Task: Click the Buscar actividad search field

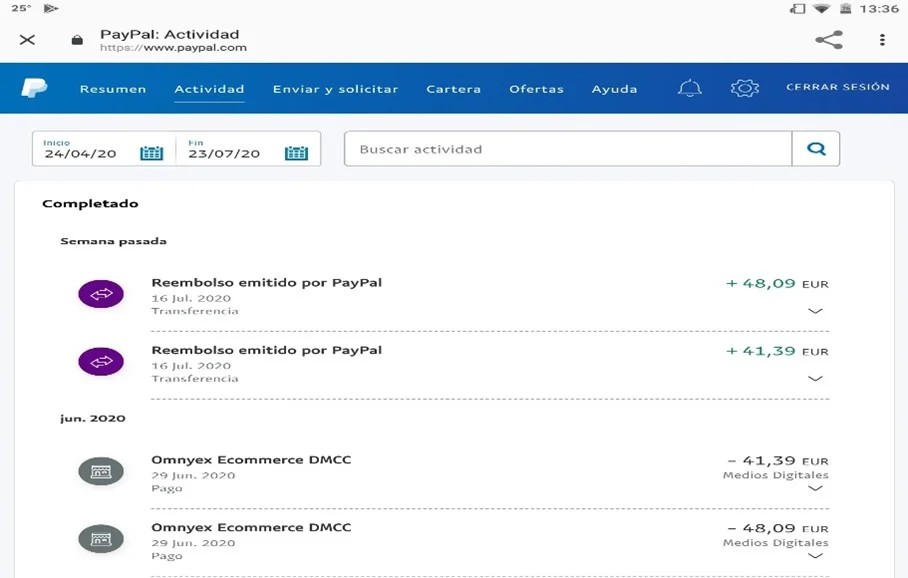Action: pos(568,149)
